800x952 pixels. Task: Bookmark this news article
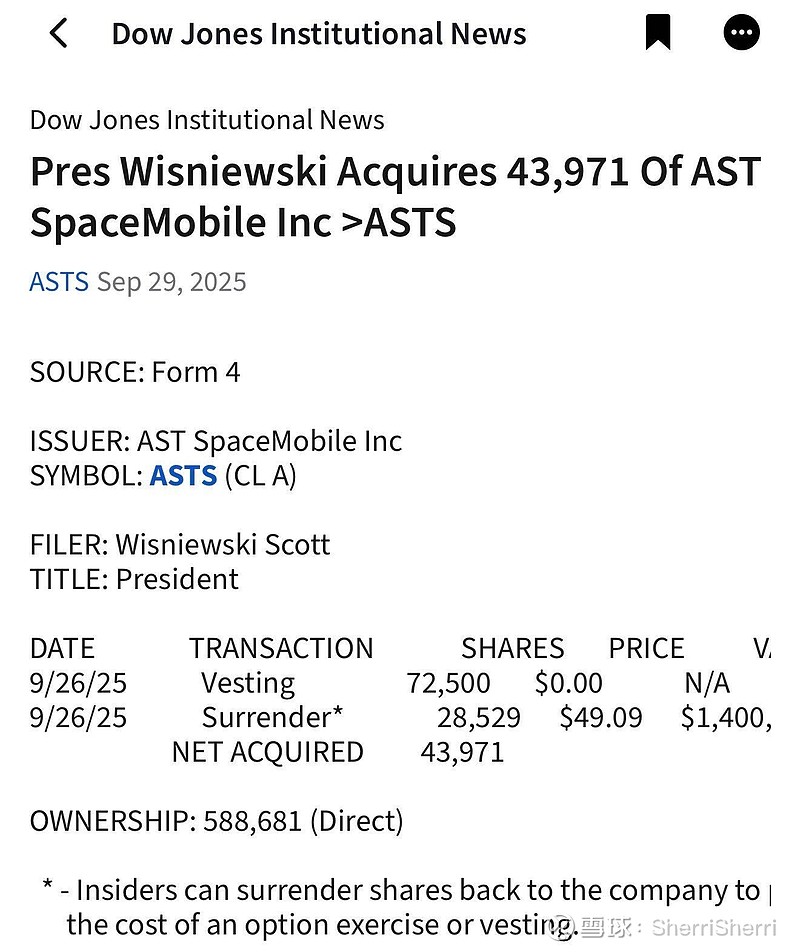(657, 33)
